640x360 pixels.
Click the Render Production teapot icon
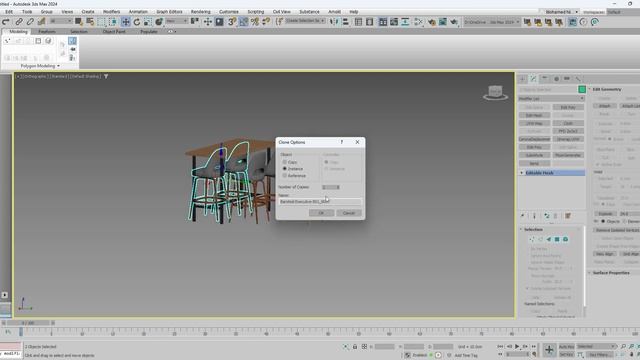pyautogui.click(x=454, y=22)
